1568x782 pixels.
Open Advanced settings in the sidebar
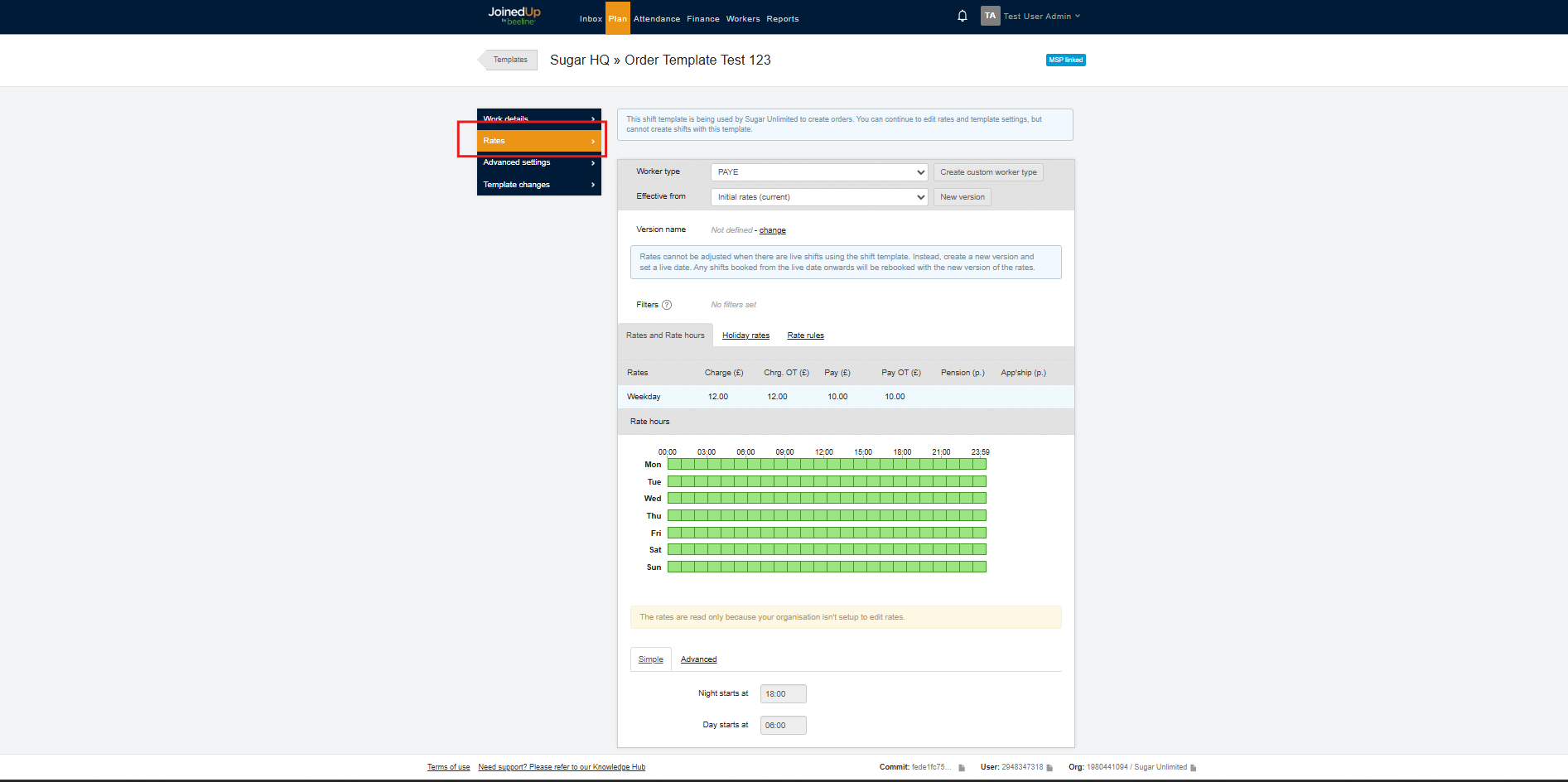tap(538, 162)
